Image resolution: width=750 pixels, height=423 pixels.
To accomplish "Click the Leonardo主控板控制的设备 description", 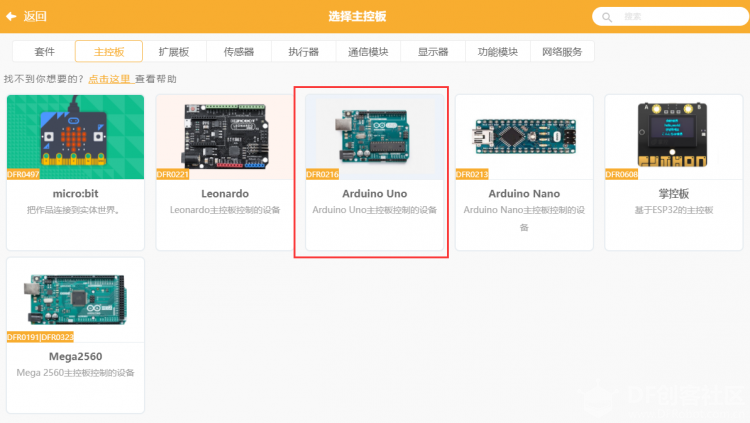I will click(225, 210).
